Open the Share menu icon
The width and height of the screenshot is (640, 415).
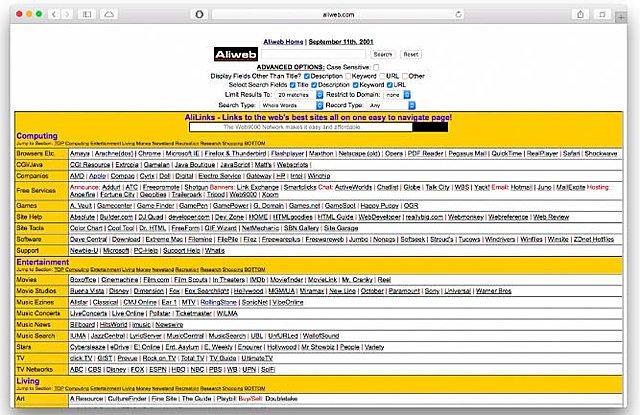tap(580, 14)
